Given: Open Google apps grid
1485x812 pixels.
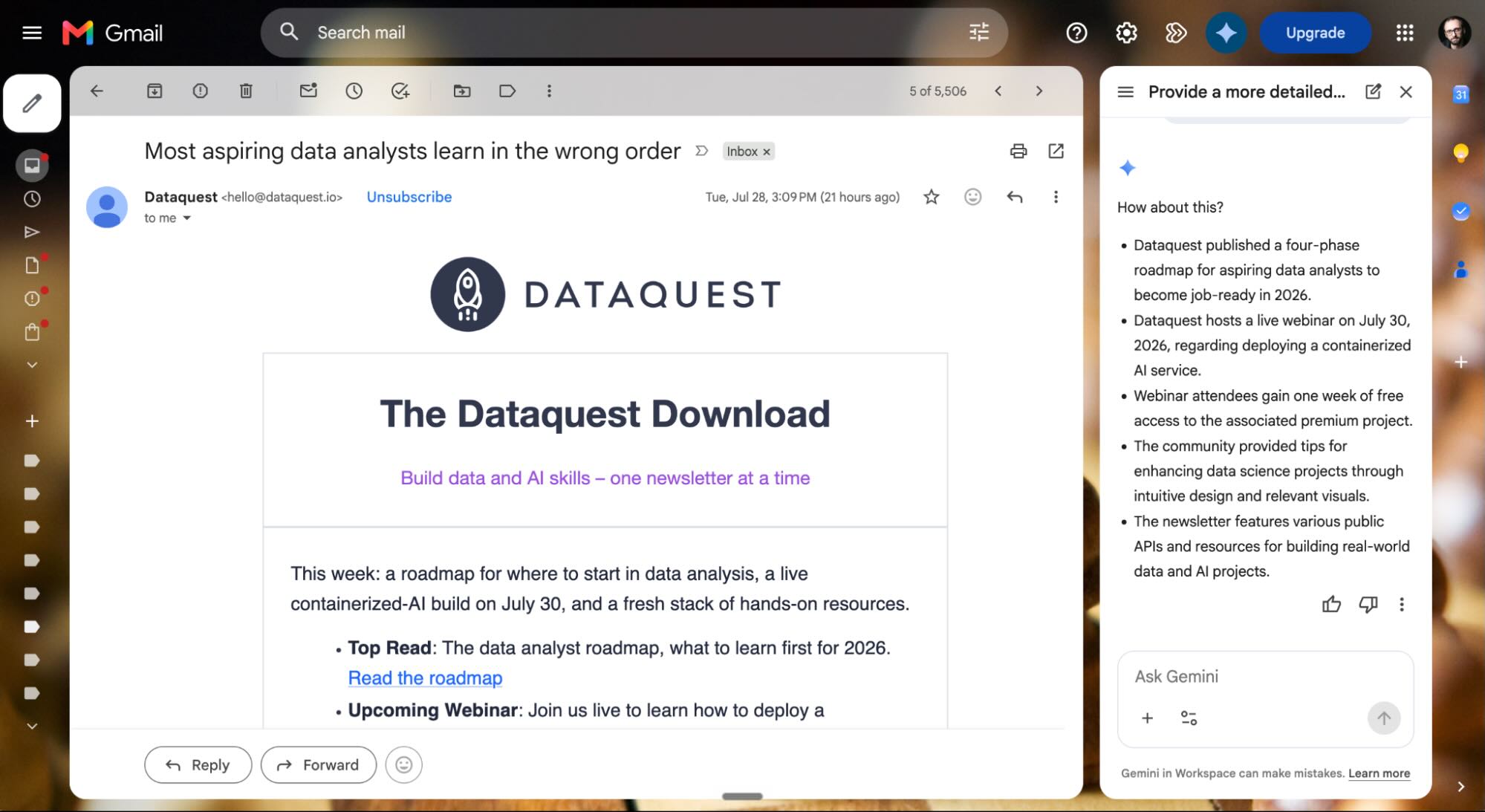Looking at the screenshot, I should coord(1404,33).
